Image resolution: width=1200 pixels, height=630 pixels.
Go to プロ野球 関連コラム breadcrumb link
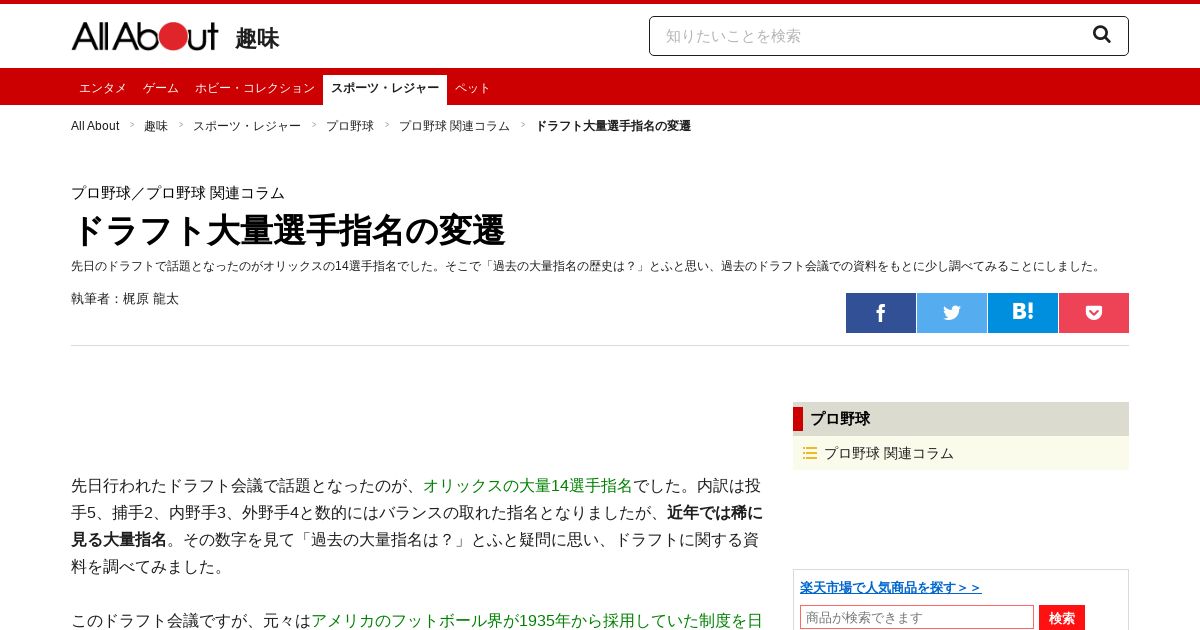(454, 126)
